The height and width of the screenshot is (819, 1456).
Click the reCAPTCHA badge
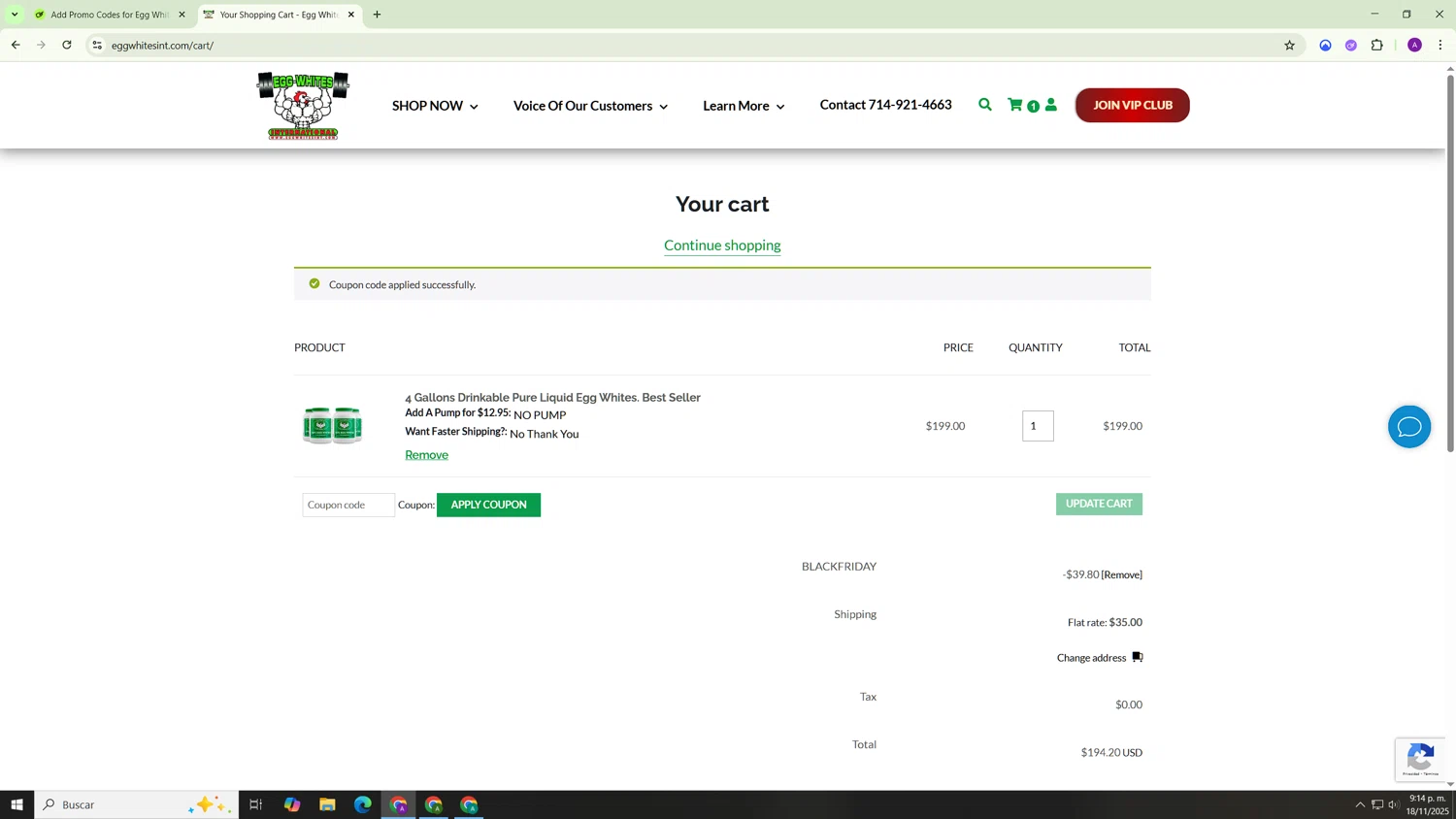pyautogui.click(x=1420, y=759)
